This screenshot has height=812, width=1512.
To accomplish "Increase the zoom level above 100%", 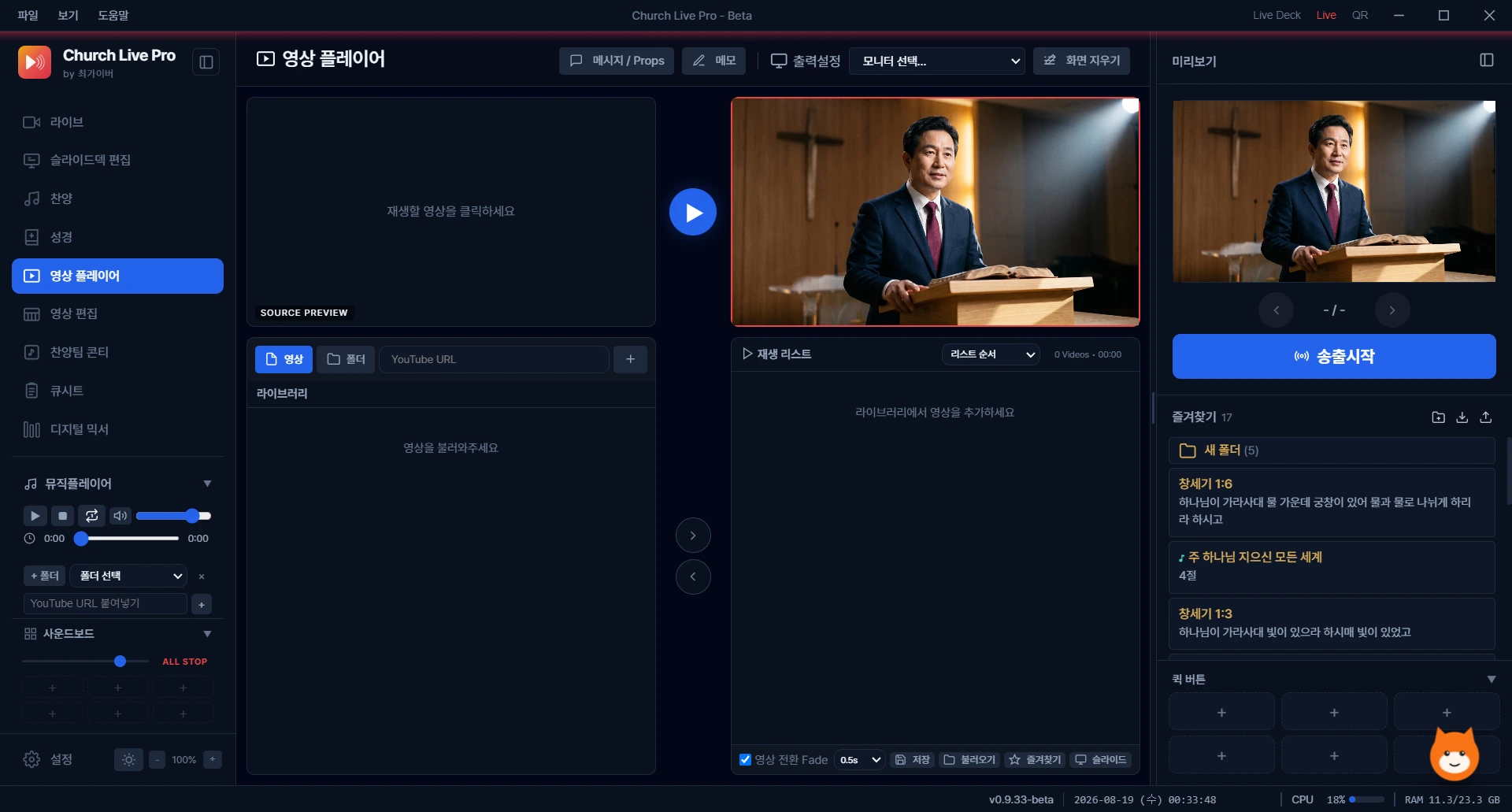I will pos(213,759).
